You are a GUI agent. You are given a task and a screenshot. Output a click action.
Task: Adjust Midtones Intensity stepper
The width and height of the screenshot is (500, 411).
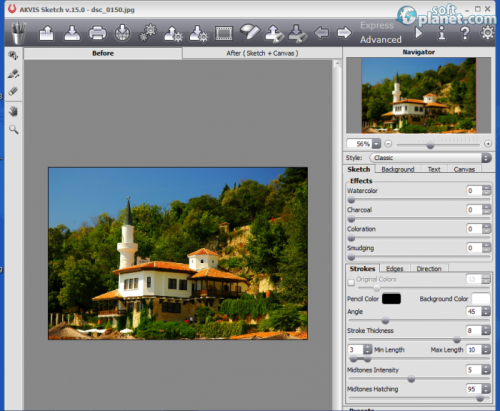(486, 370)
